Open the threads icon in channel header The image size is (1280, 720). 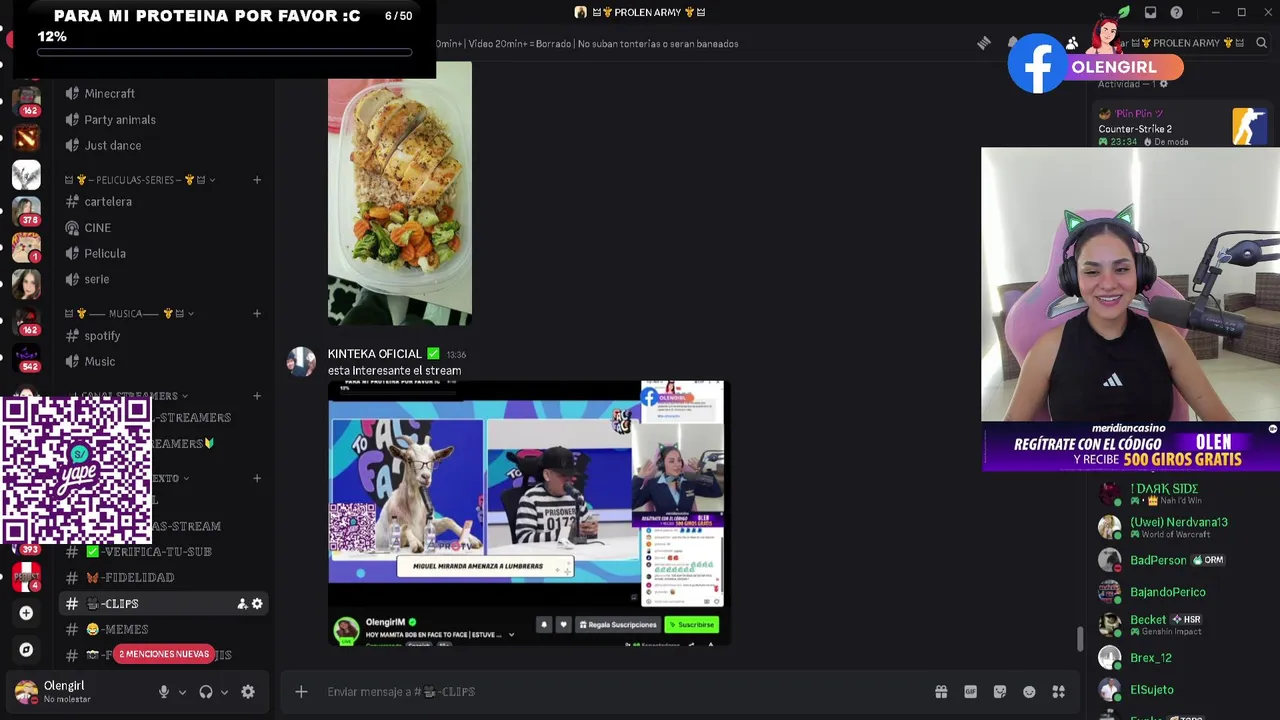pyautogui.click(x=984, y=43)
